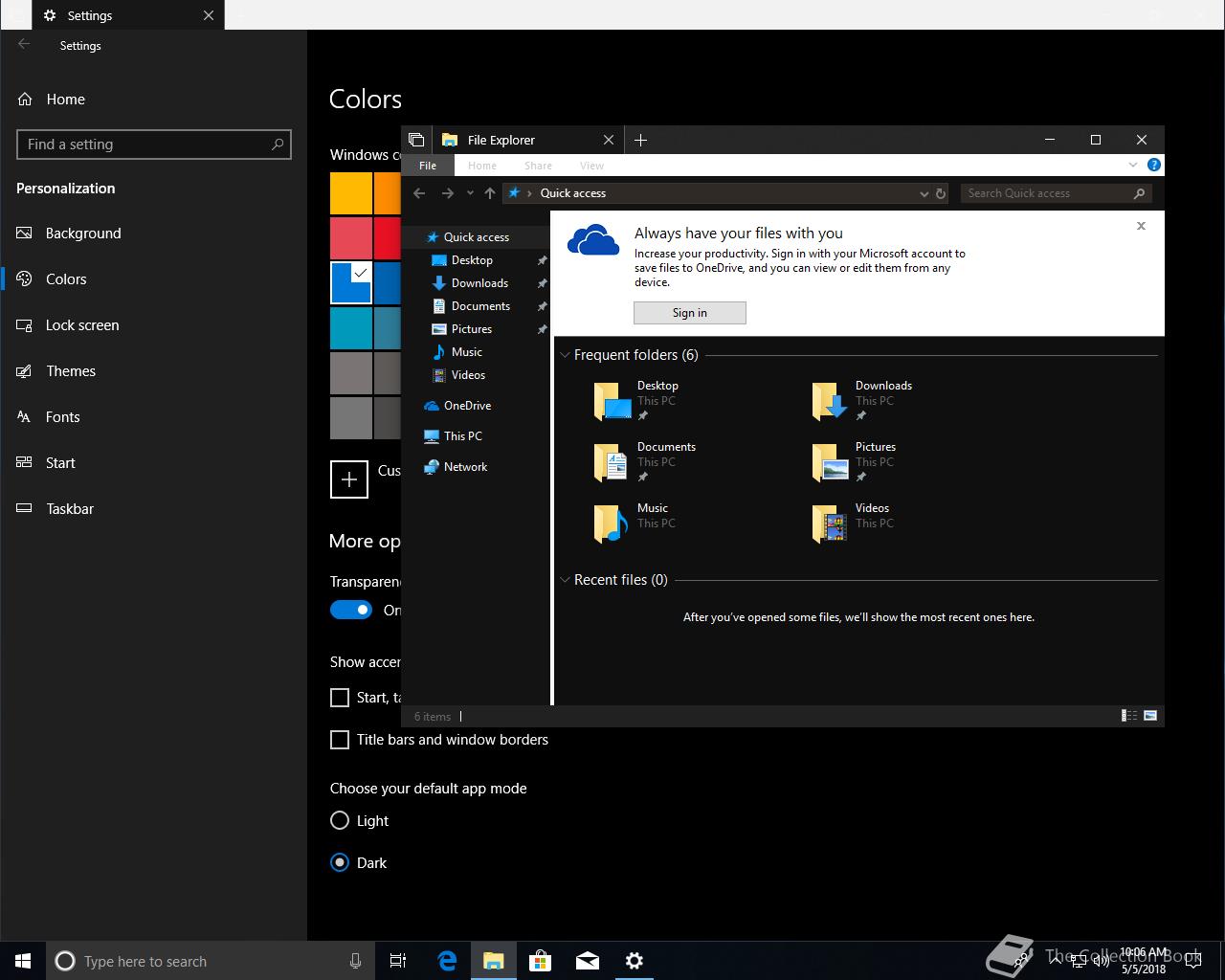The image size is (1225, 980).
Task: Click Find a setting search box
Action: [154, 145]
